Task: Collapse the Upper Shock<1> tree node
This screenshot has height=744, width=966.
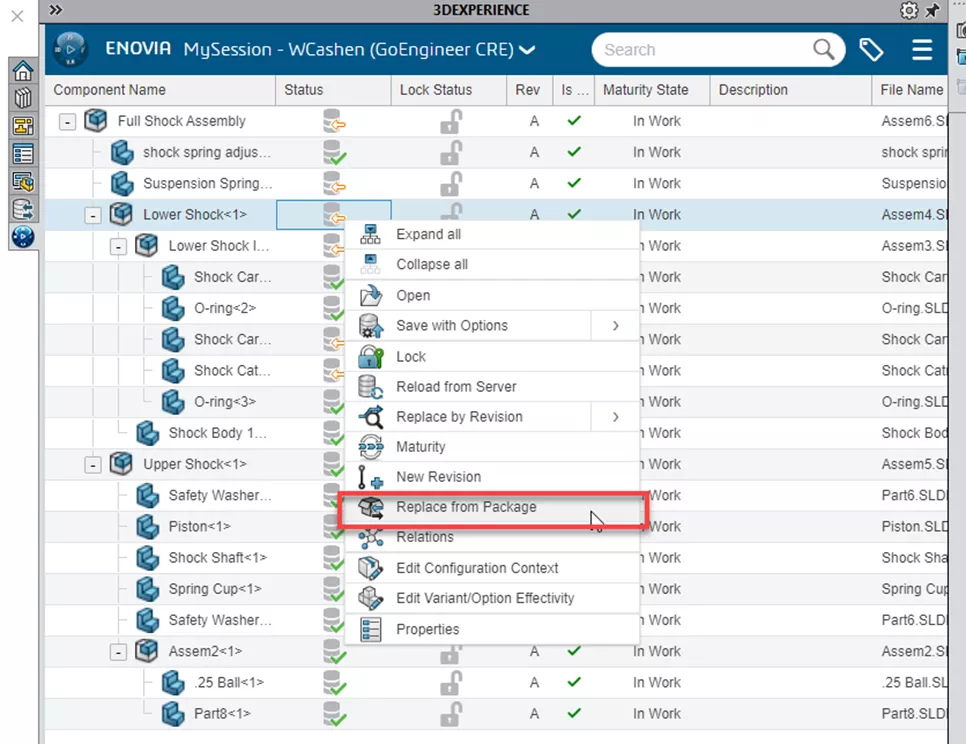Action: (x=93, y=465)
